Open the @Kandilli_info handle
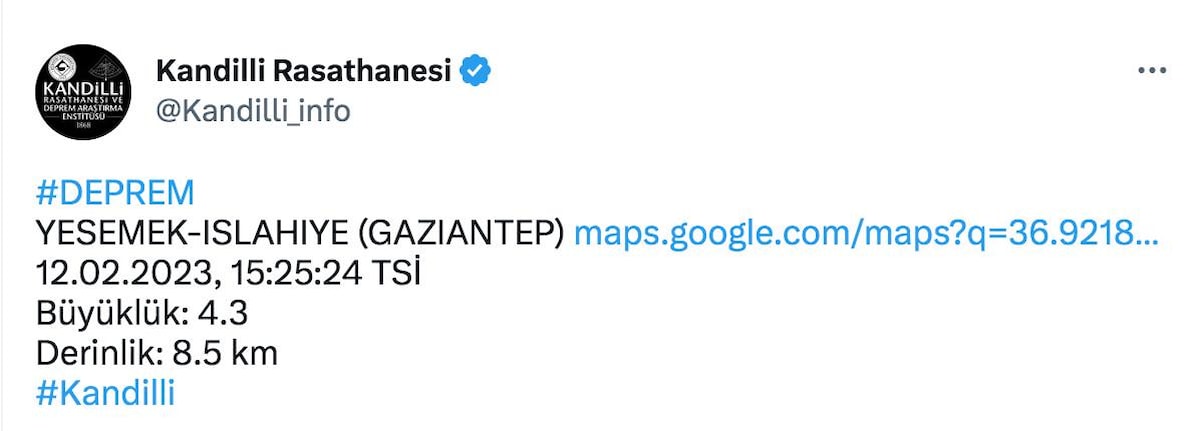Image resolution: width=1200 pixels, height=431 pixels. click(253, 111)
